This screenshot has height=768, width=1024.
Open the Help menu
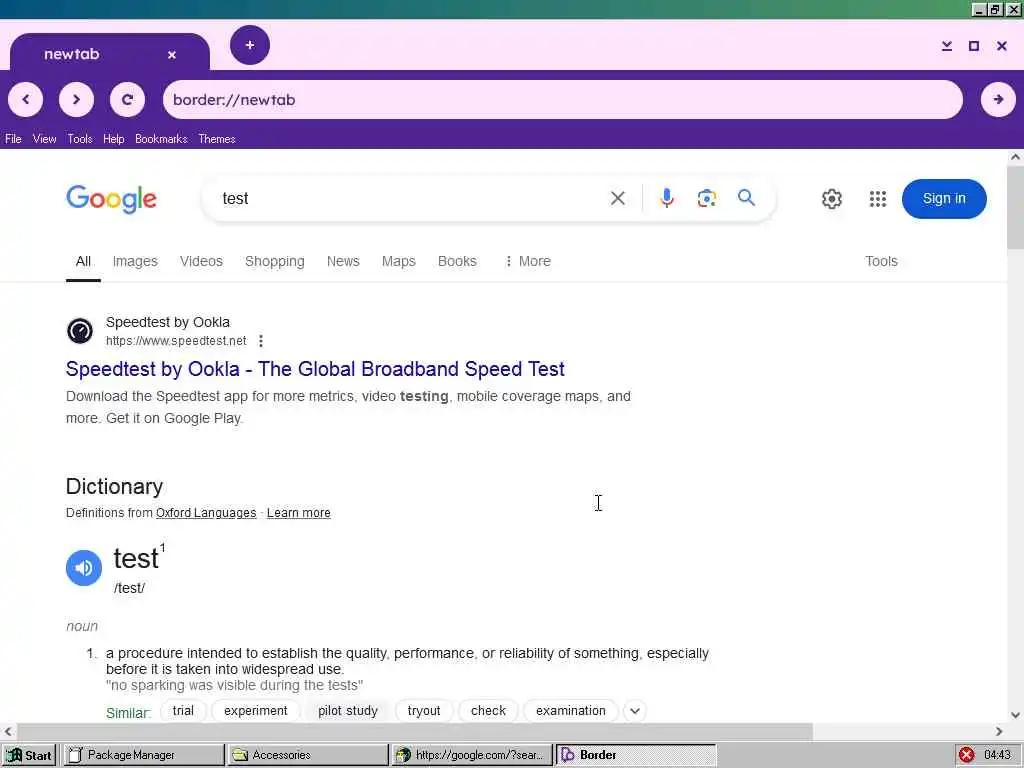pos(114,139)
